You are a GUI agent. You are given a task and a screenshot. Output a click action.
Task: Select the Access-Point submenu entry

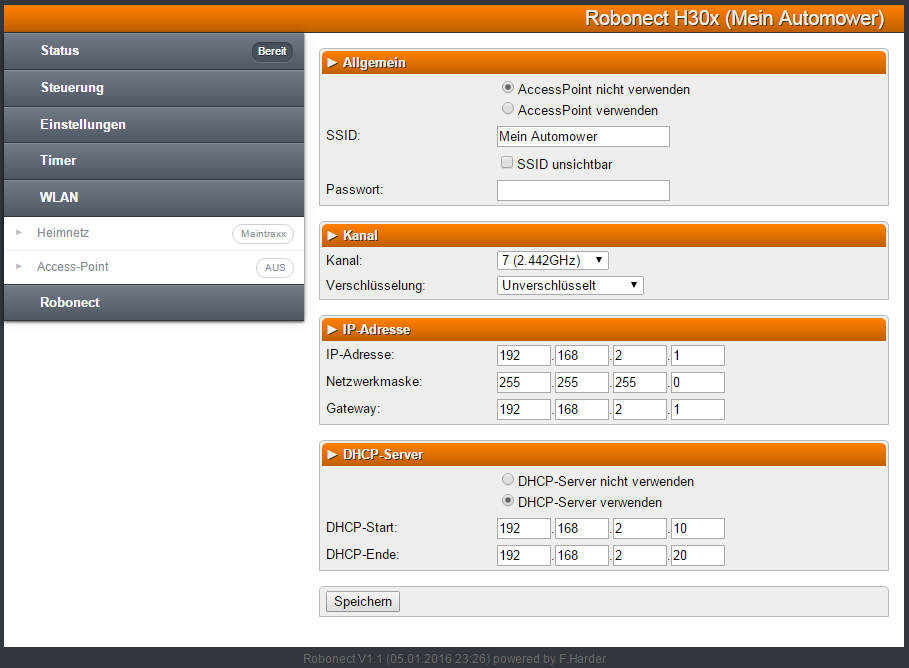154,267
